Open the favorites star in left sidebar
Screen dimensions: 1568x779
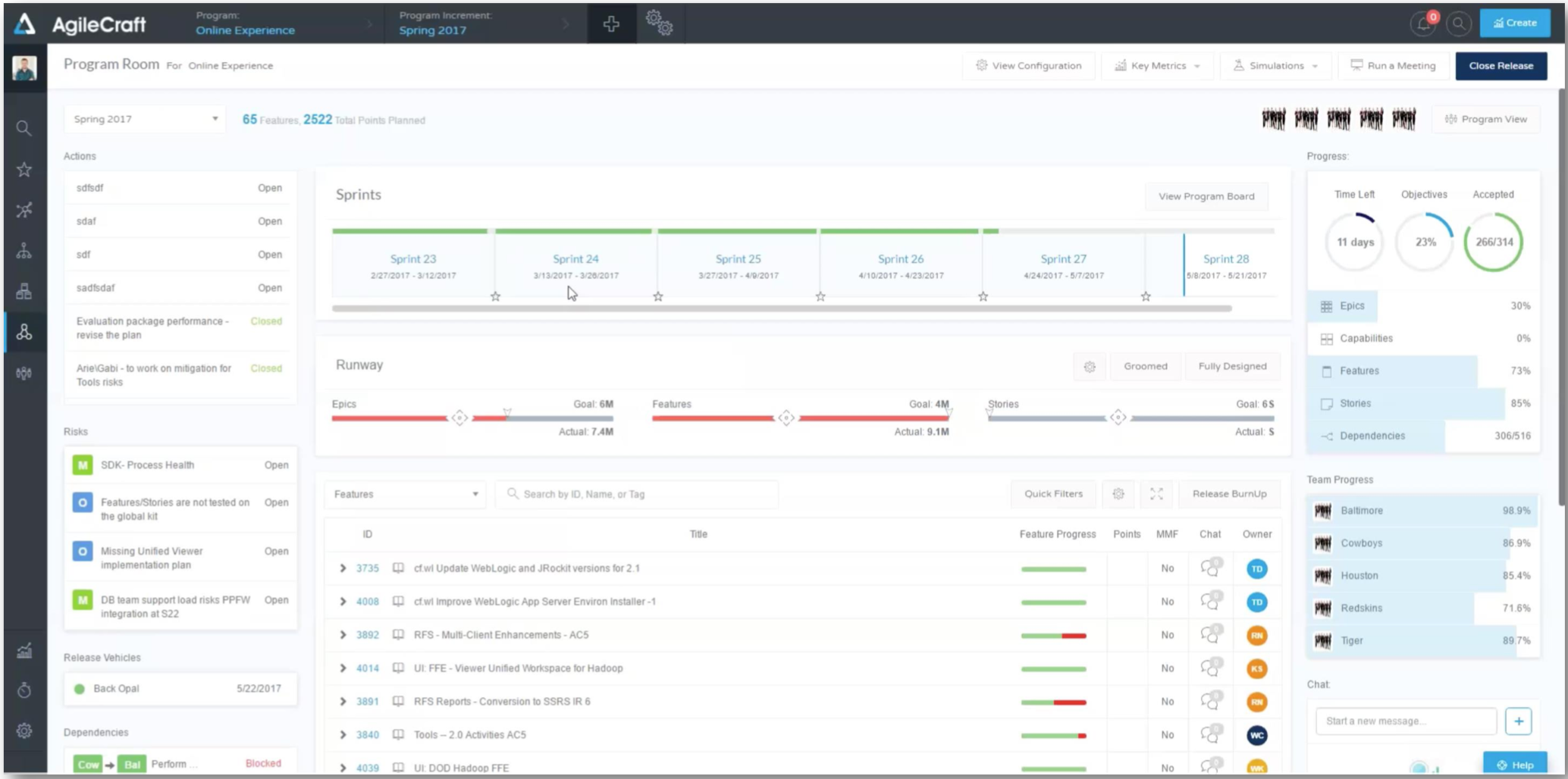click(x=24, y=170)
